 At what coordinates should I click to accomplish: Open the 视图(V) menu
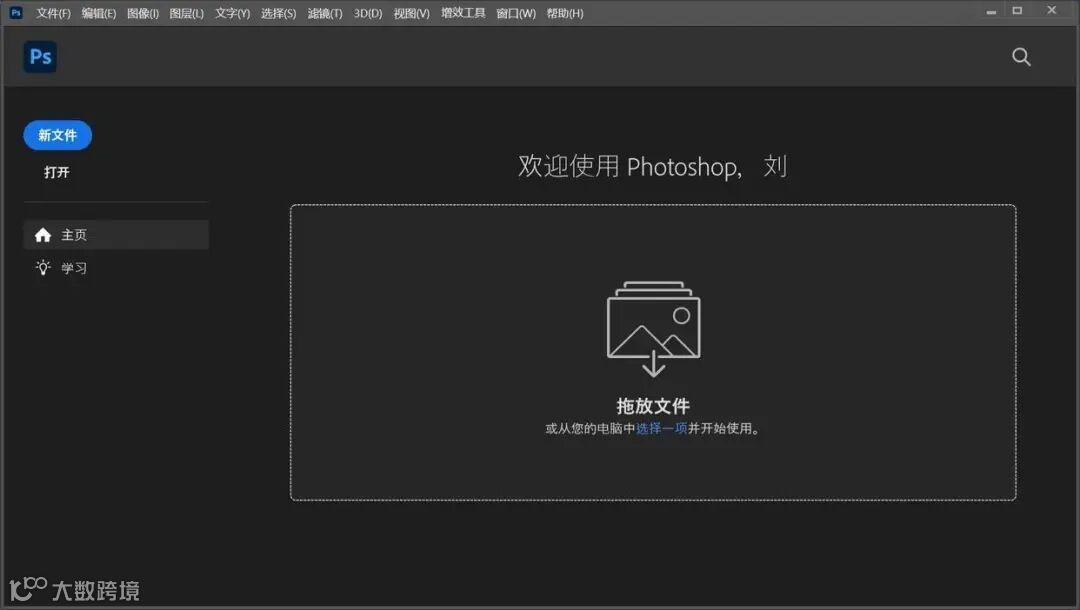click(x=411, y=13)
